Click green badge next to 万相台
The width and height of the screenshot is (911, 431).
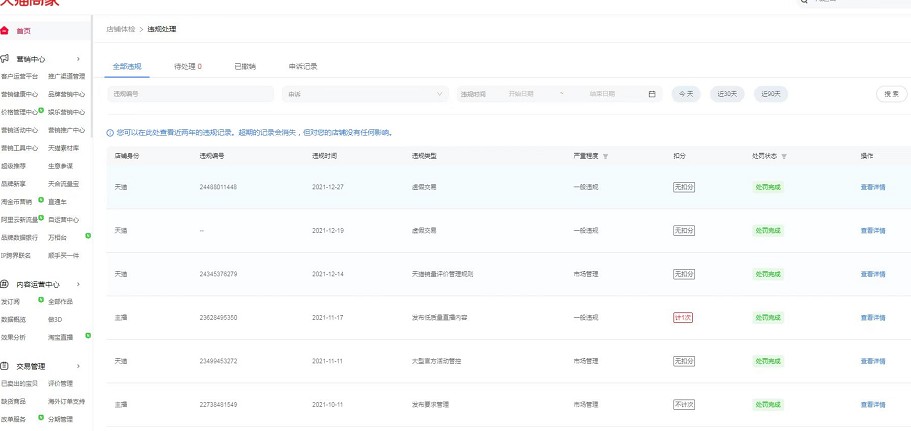pyautogui.click(x=88, y=235)
